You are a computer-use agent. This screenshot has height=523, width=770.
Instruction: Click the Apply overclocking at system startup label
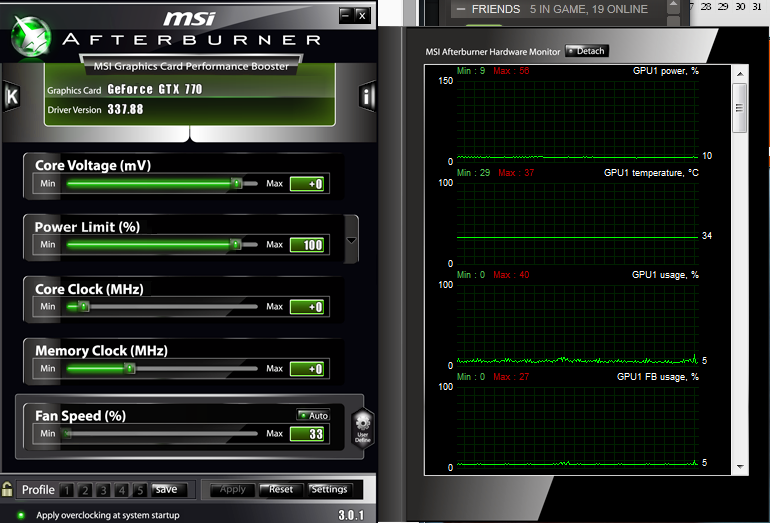[x=108, y=515]
